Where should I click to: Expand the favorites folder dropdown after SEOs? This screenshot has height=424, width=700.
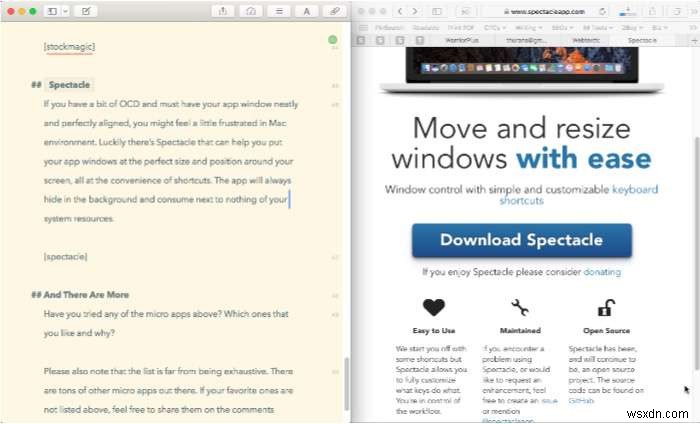[597, 28]
